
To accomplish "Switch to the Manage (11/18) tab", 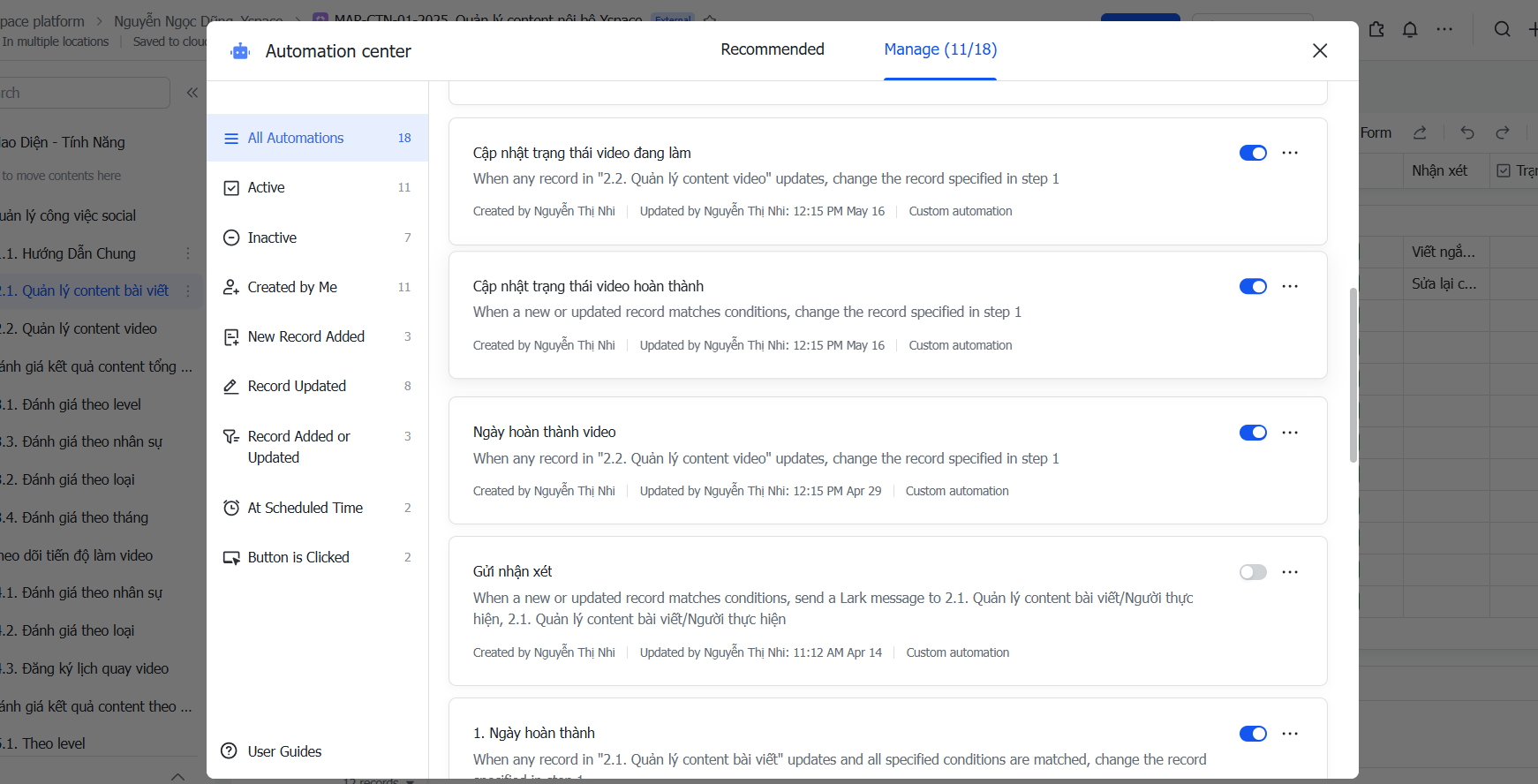I will pyautogui.click(x=940, y=49).
